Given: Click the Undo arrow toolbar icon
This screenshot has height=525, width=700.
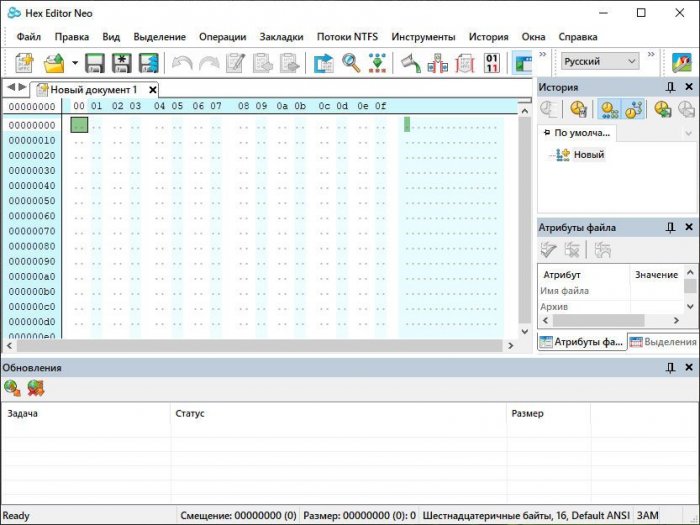Looking at the screenshot, I should (182, 63).
